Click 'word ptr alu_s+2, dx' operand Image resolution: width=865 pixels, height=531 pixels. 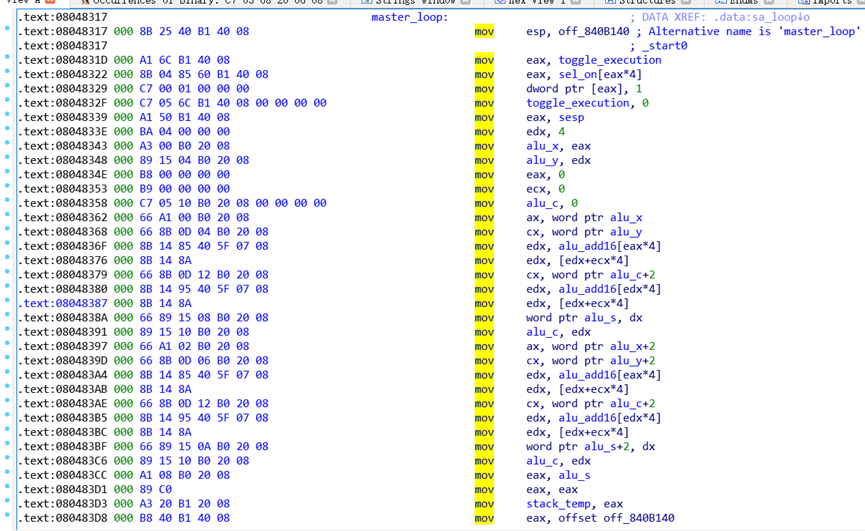pyautogui.click(x=590, y=447)
